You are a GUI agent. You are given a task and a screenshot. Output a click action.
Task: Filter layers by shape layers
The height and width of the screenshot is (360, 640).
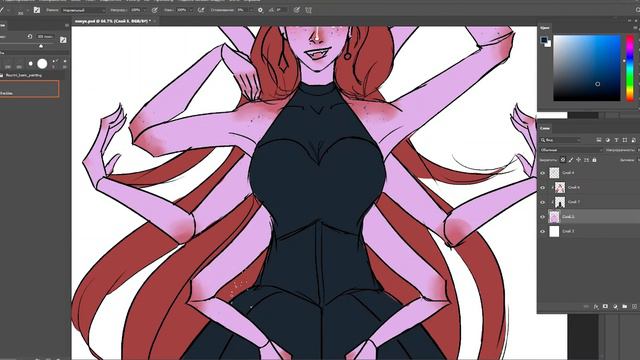(625, 140)
